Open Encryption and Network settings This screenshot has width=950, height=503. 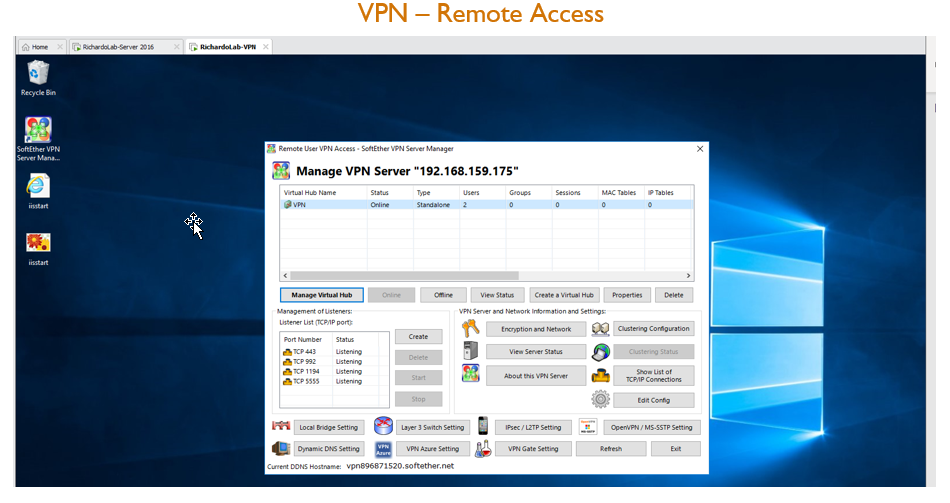(x=536, y=329)
